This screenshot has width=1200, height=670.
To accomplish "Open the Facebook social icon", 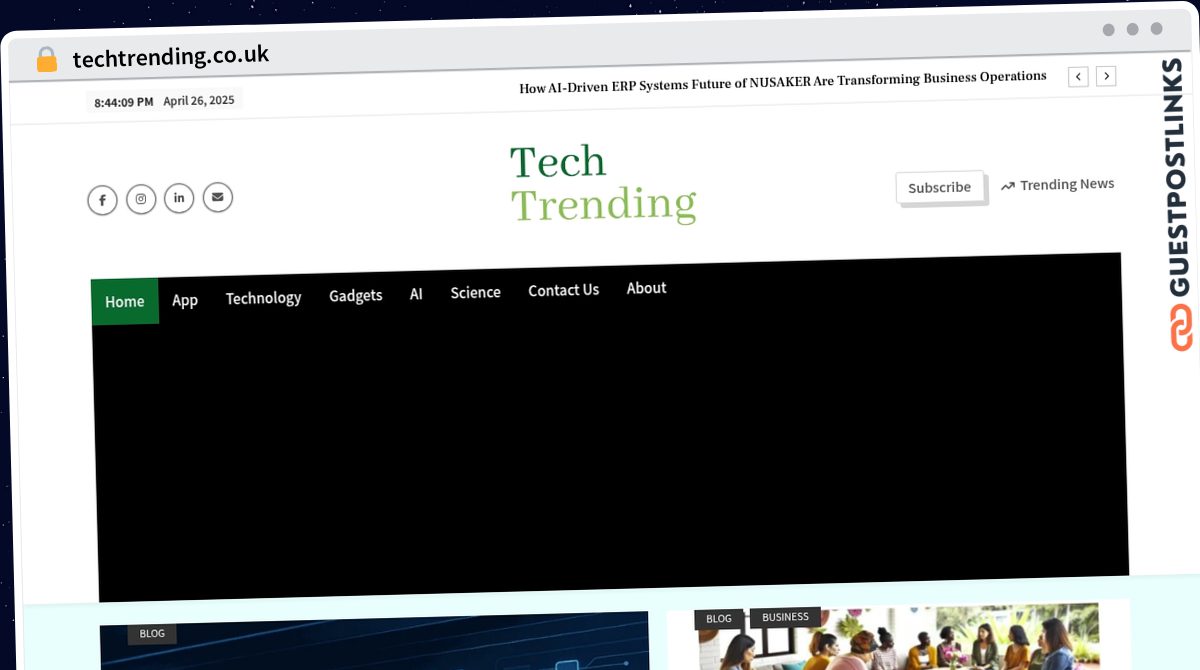I will click(x=102, y=200).
